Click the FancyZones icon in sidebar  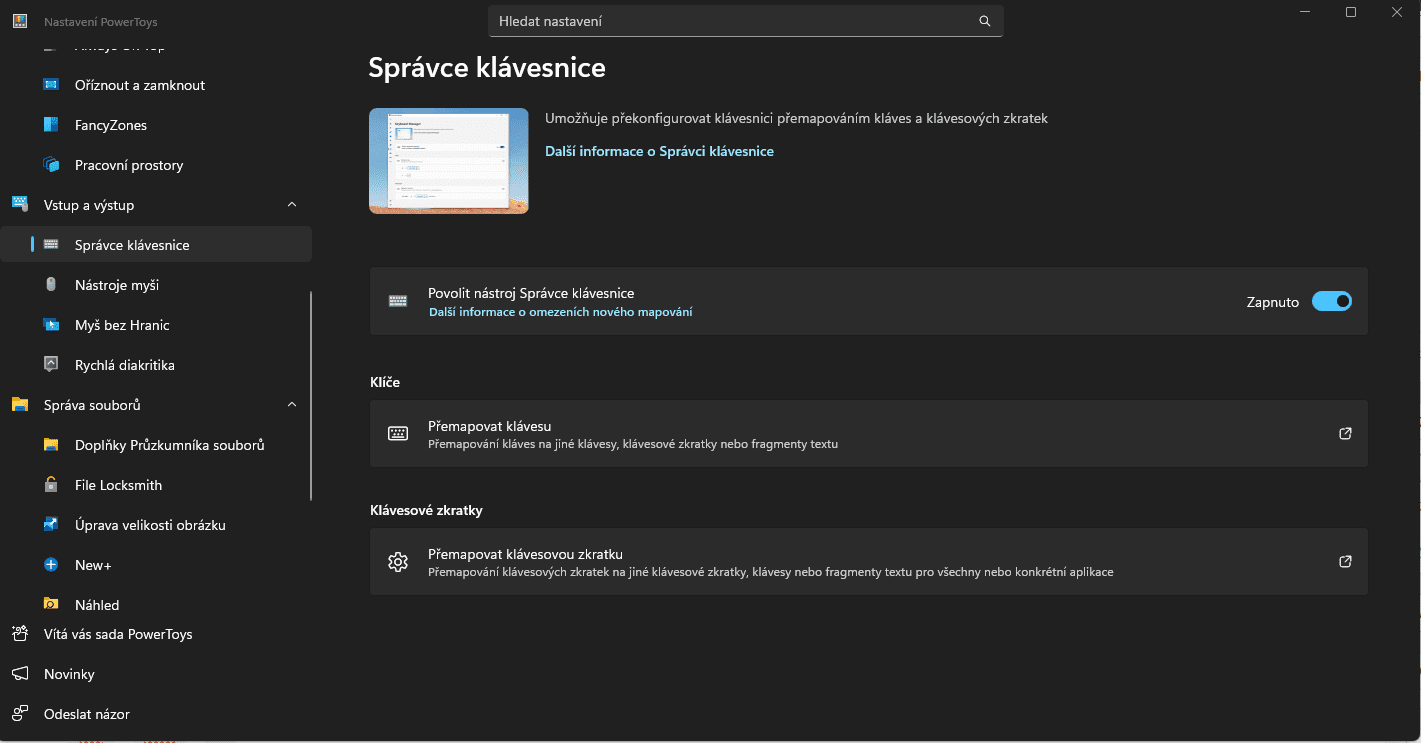point(51,125)
